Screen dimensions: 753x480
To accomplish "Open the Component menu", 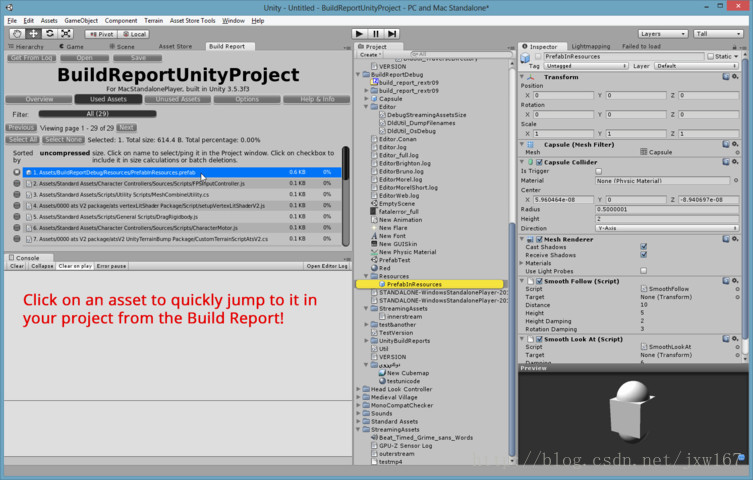I will [x=121, y=21].
